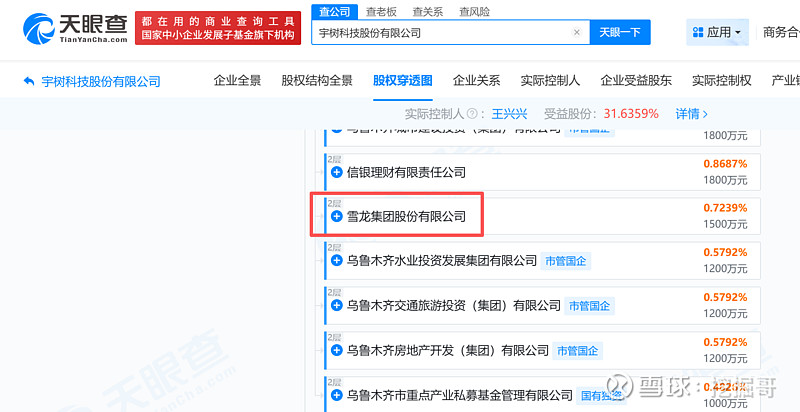
Task: Expand 信银理财有限责任公司 node
Action: [336, 172]
